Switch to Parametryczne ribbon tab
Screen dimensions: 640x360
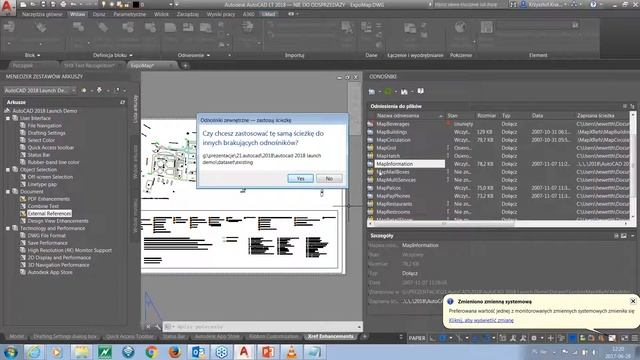tap(129, 14)
